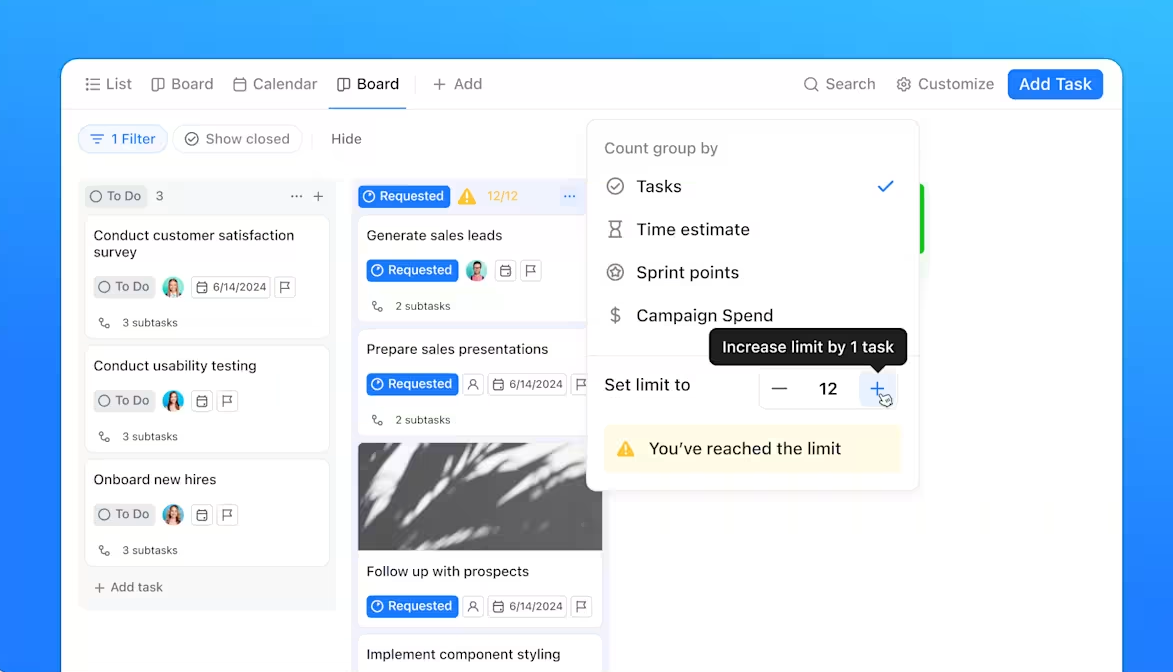
Task: Click + Add task in To Do column
Action: click(x=129, y=587)
